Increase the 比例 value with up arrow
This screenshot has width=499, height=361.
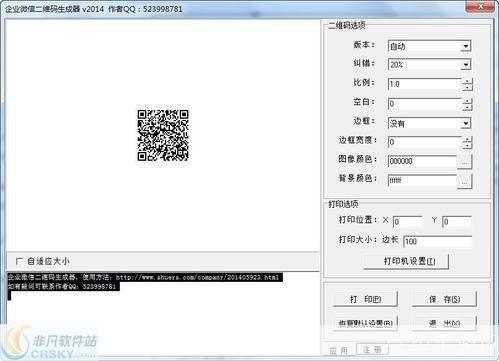click(468, 81)
